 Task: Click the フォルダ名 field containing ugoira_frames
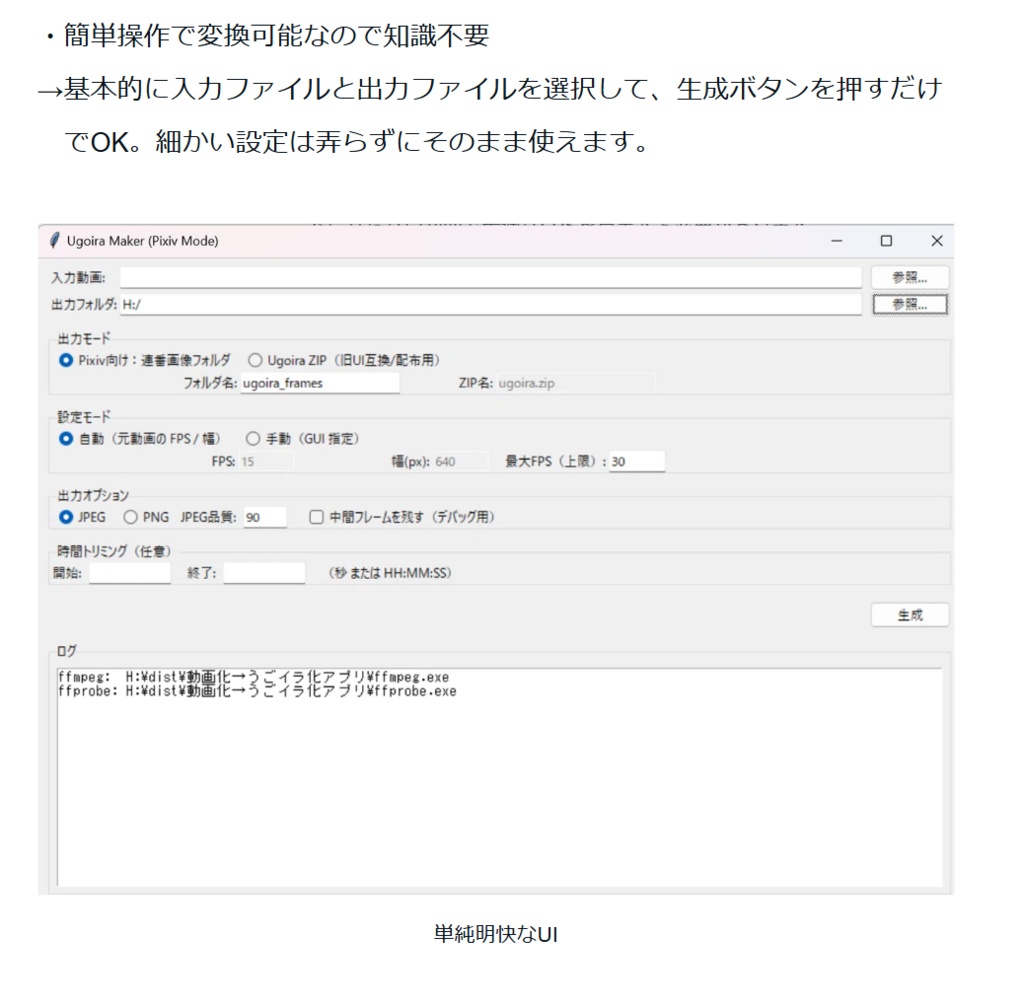coord(320,383)
